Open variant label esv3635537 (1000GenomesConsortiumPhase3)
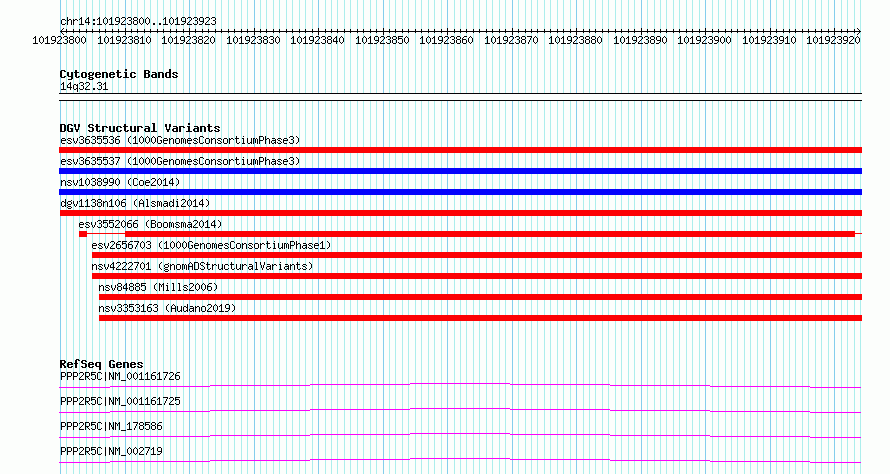890x474 pixels. click(180, 161)
